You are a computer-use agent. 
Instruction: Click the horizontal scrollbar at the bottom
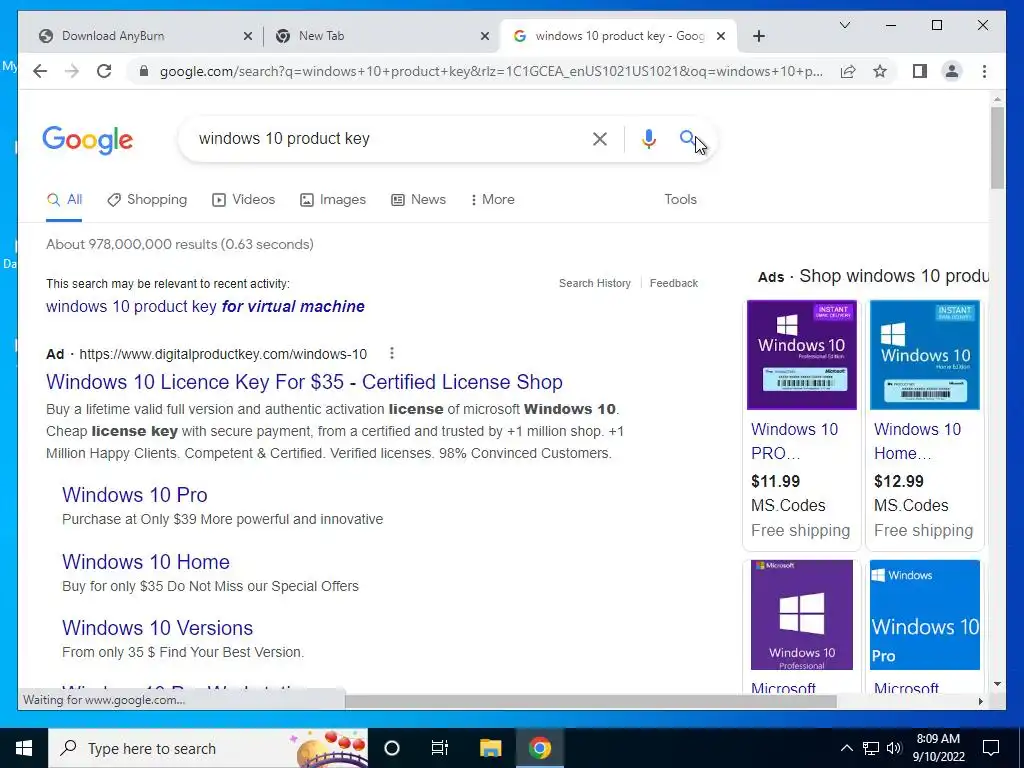tap(590, 701)
